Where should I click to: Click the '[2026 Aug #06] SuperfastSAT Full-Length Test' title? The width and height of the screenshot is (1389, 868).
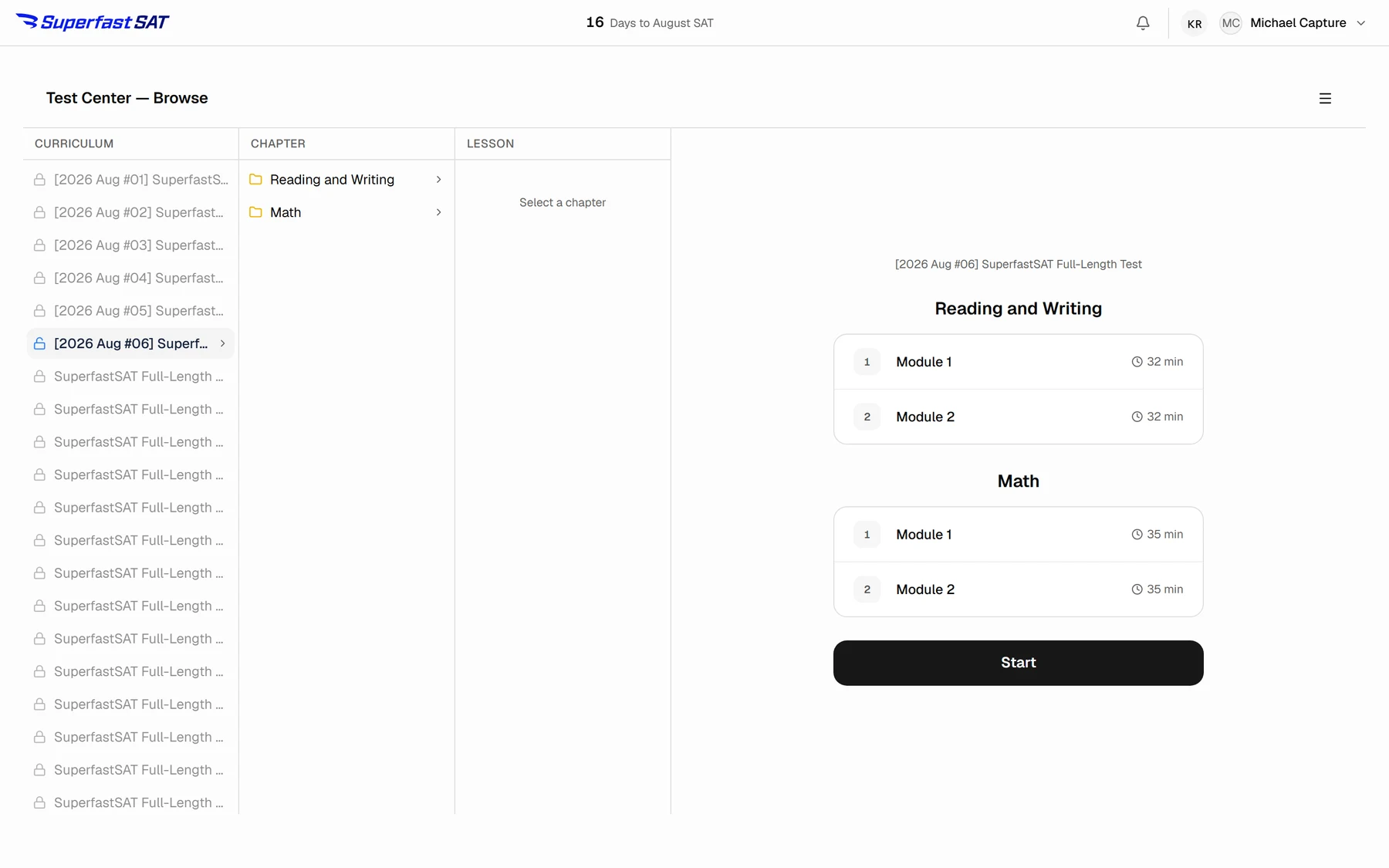click(x=1019, y=264)
